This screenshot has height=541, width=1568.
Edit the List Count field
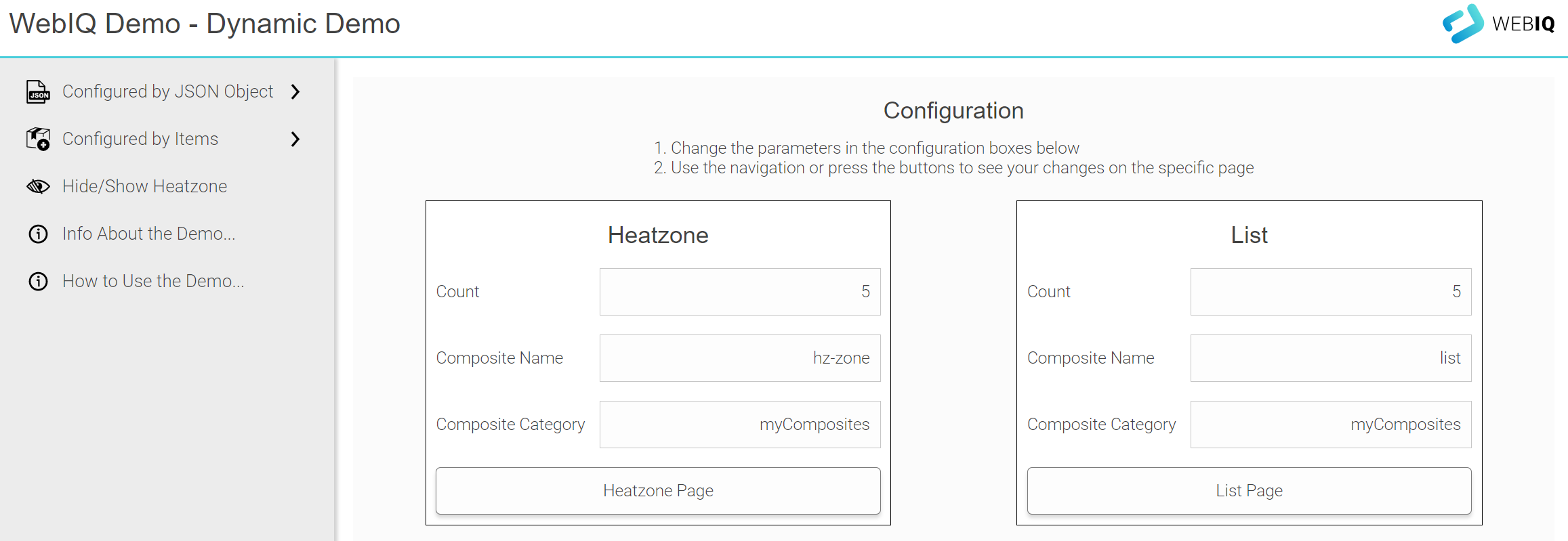pyautogui.click(x=1331, y=291)
